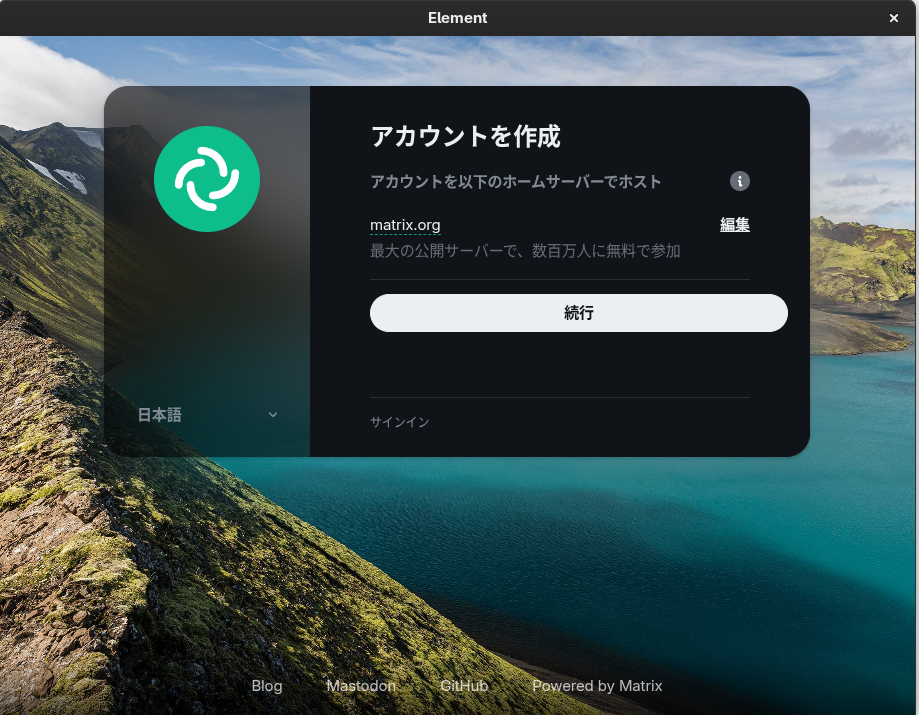Open the サインイン sign-in link
Screen dimensions: 919x715
tap(400, 422)
